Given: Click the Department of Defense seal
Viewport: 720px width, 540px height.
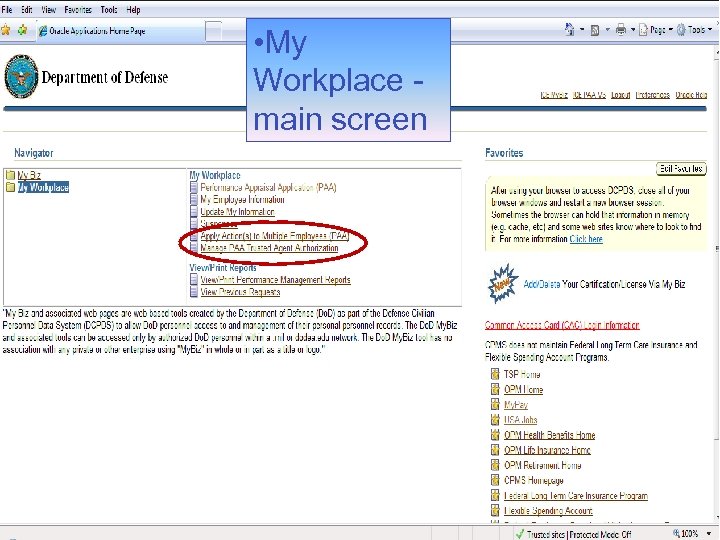Looking at the screenshot, I should click(x=21, y=76).
